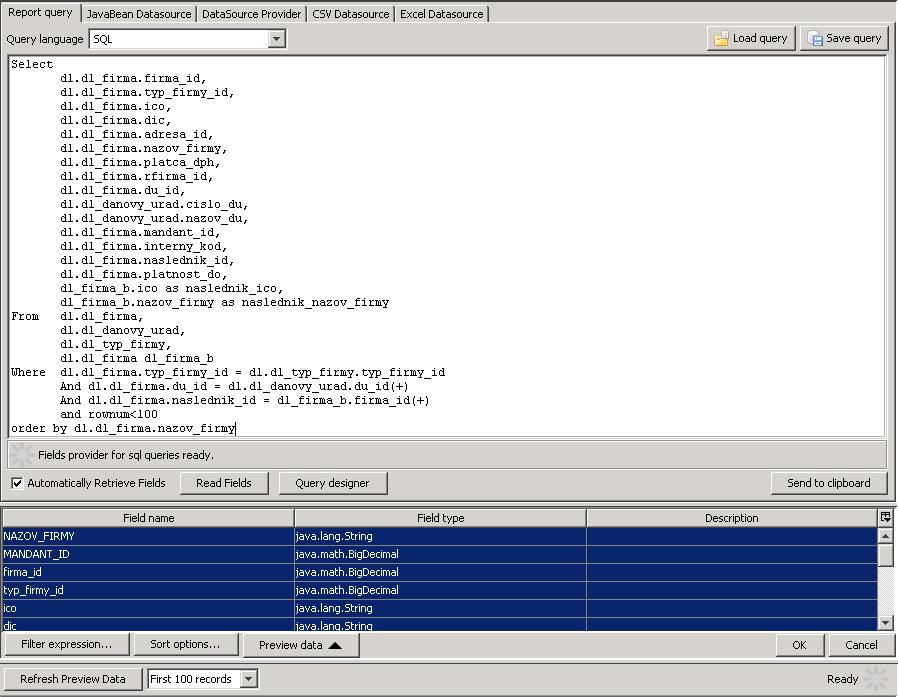Click java.math.BigDecimal type of MANDANT_ID
The width and height of the screenshot is (898, 697).
click(347, 554)
